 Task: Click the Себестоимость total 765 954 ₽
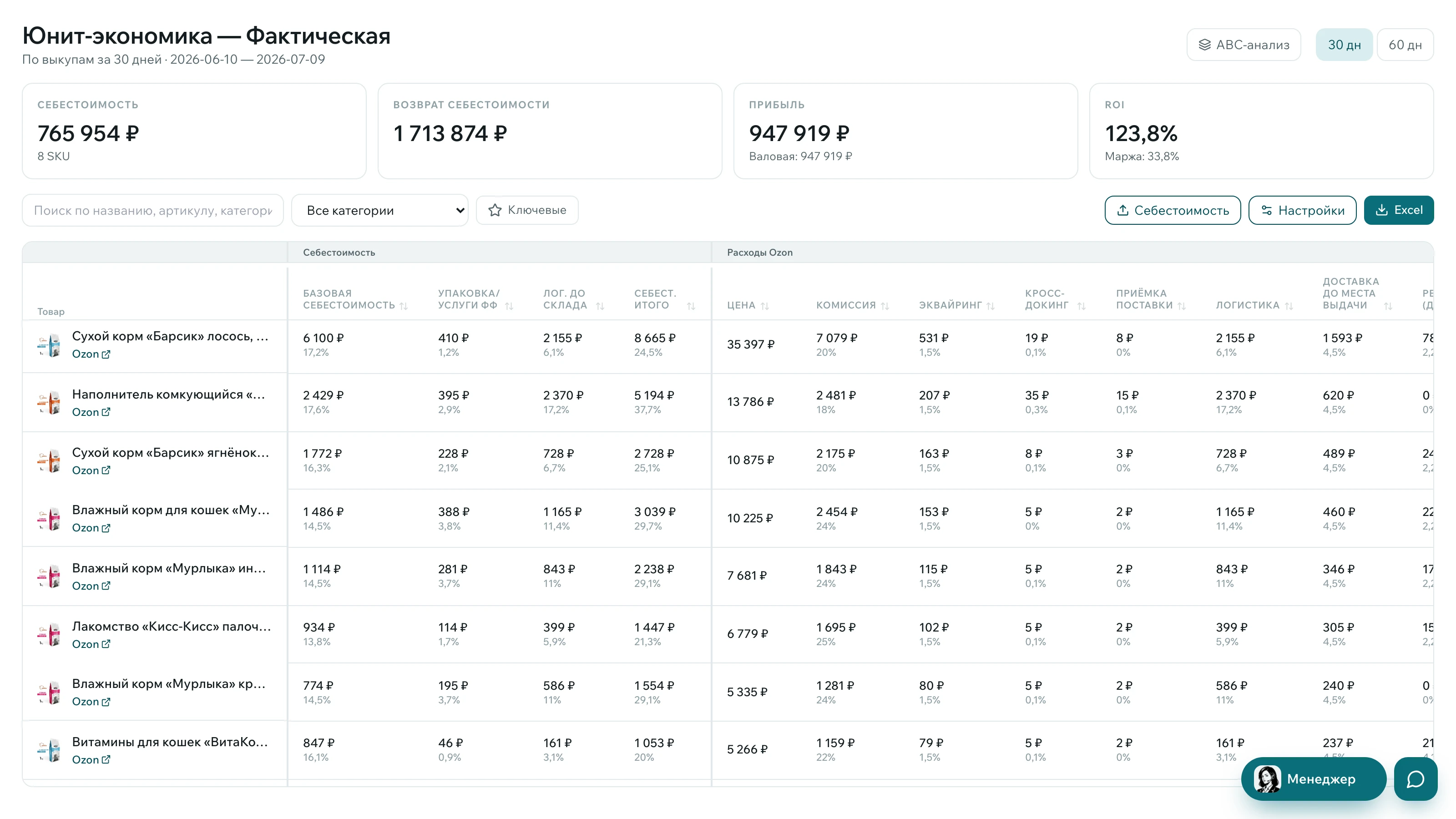pos(88,133)
